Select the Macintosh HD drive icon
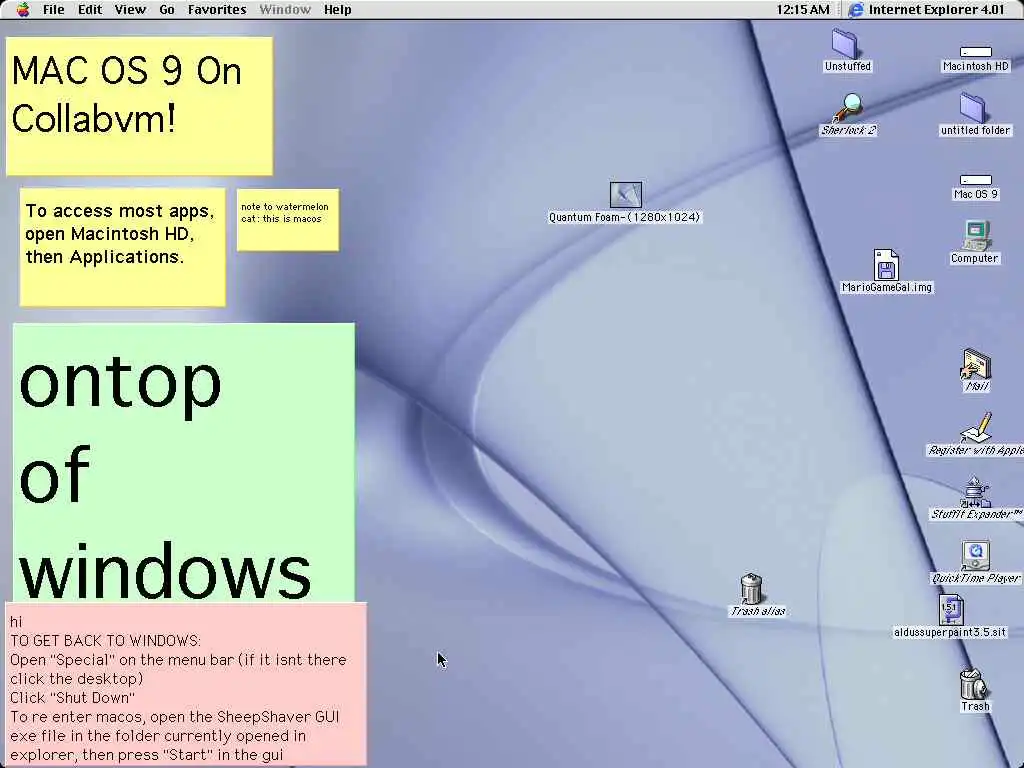This screenshot has width=1024, height=768. [x=976, y=52]
